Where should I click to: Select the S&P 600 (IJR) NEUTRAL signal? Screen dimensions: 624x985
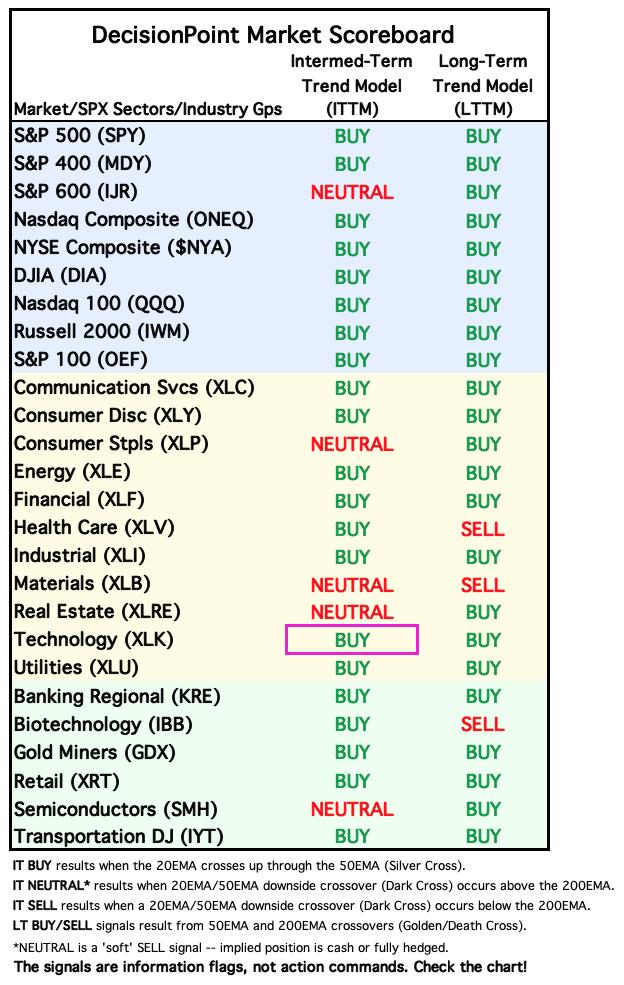pyautogui.click(x=352, y=192)
